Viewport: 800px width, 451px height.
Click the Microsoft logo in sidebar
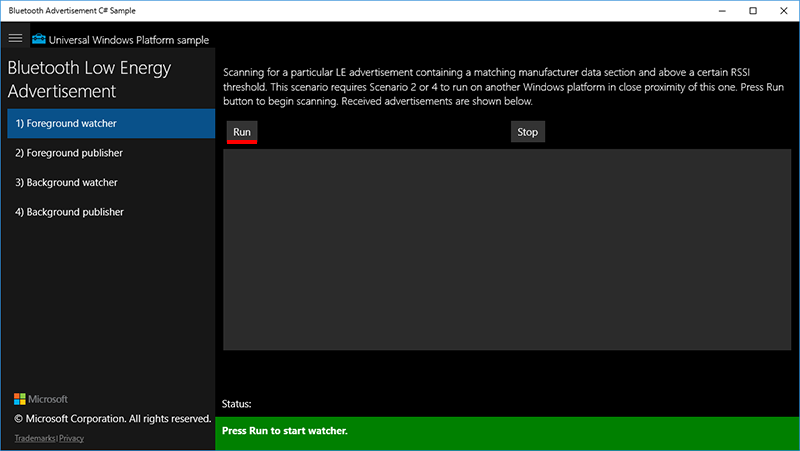click(41, 399)
